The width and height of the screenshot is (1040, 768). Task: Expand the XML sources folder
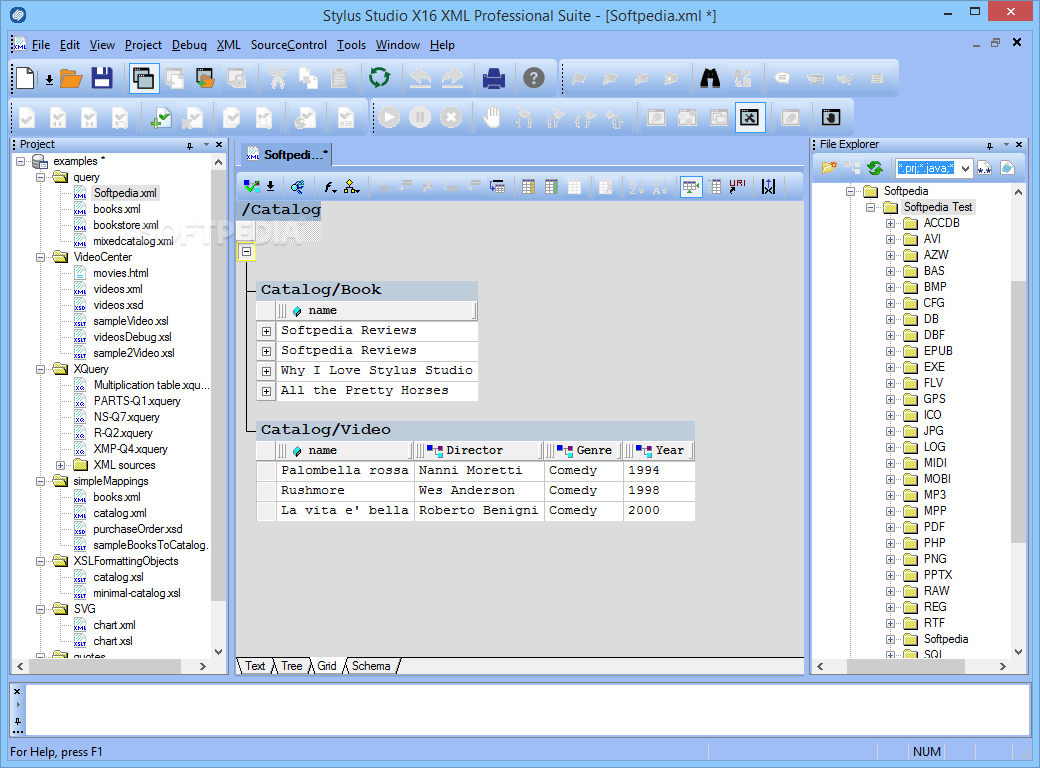60,465
